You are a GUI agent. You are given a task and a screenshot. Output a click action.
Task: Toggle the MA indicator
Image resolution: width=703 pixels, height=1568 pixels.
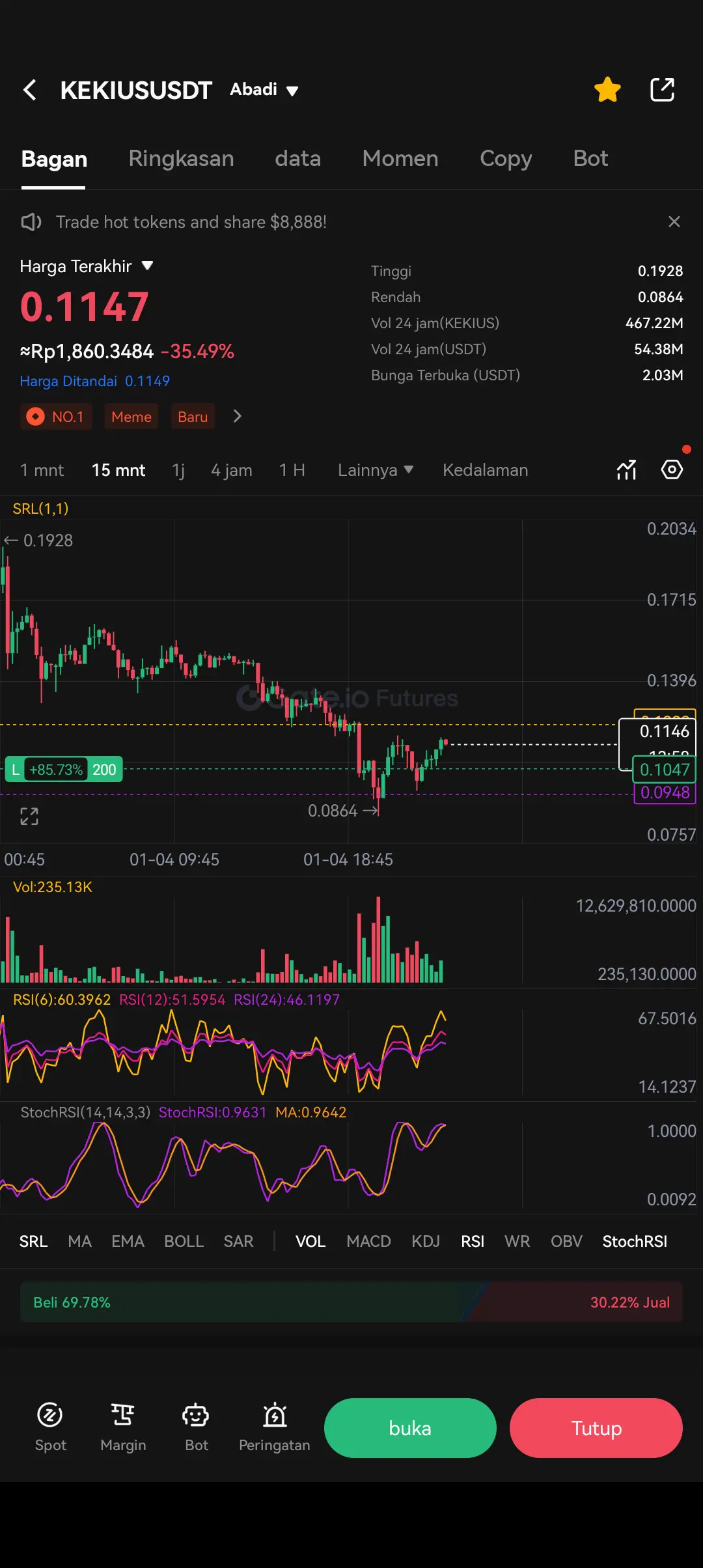click(80, 1242)
